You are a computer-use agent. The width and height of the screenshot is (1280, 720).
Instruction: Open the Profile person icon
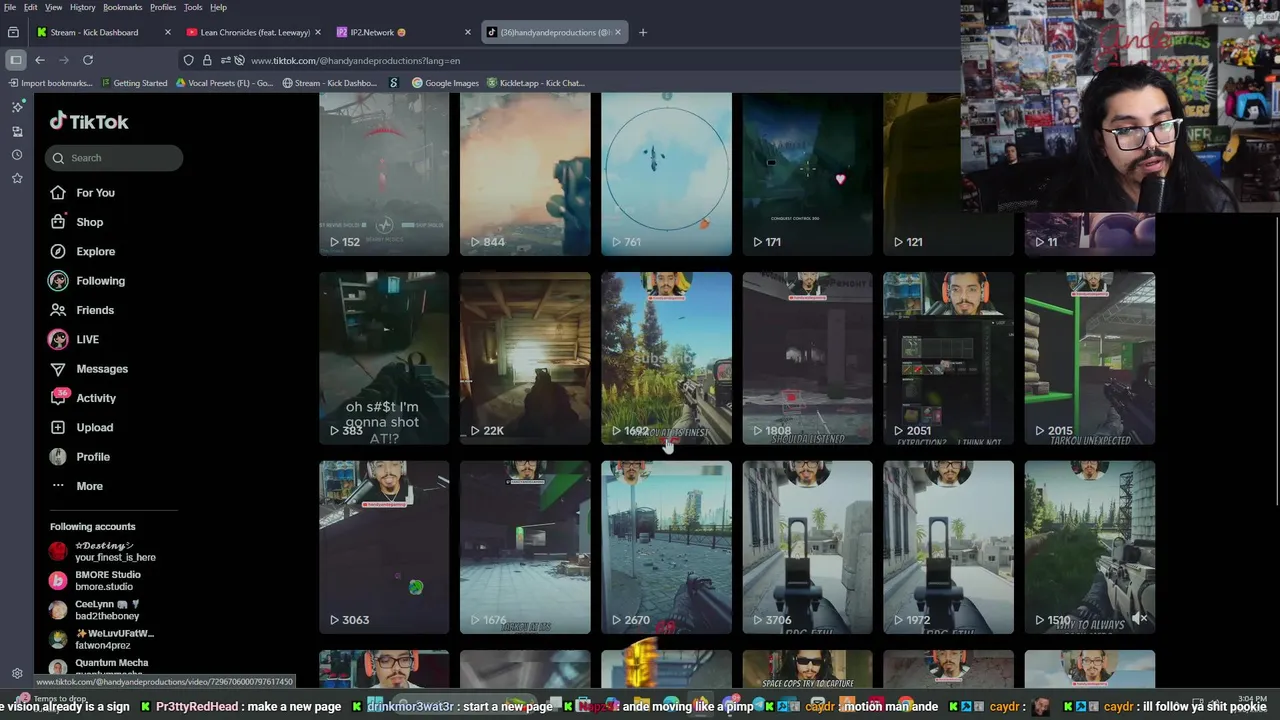[58, 457]
